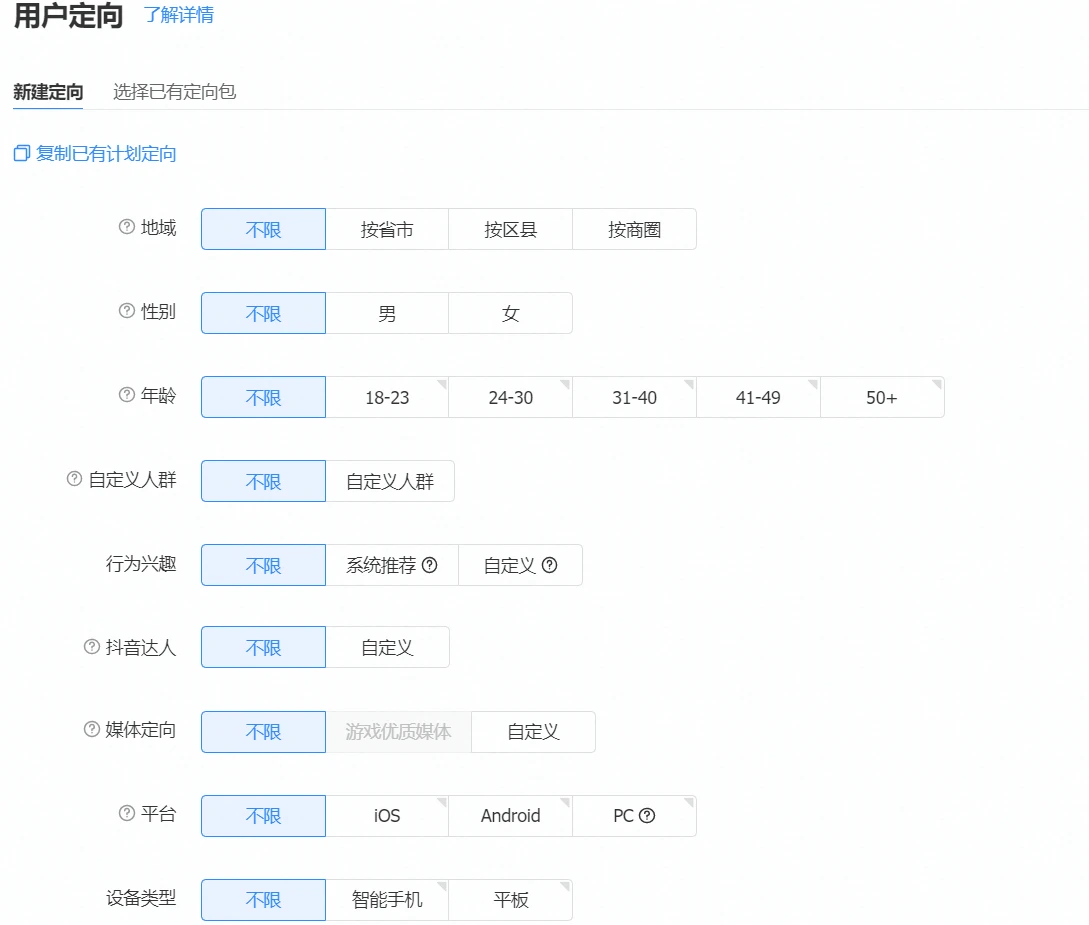1089x925 pixels.
Task: Switch to 选择已有定向包 tab
Action: pos(174,92)
